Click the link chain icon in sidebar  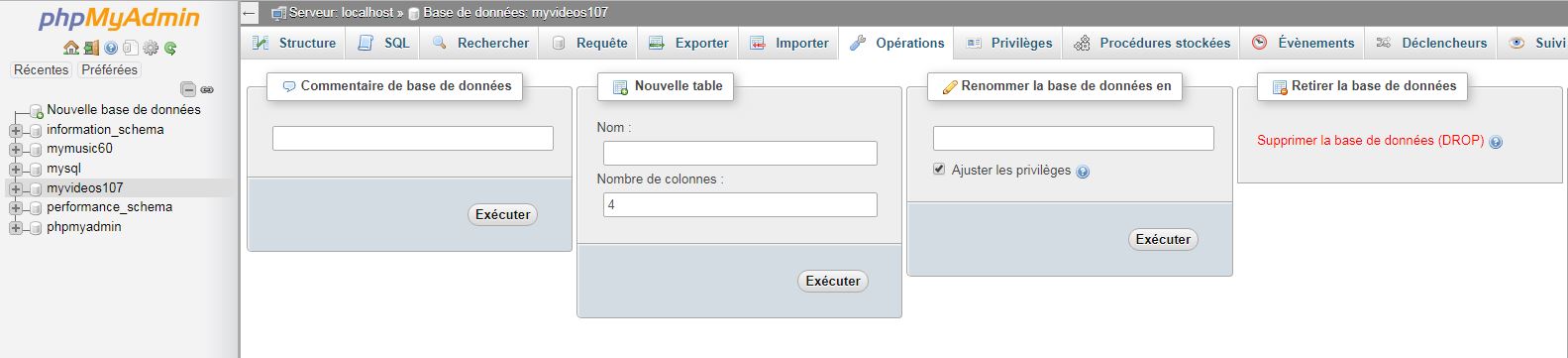pos(207,89)
